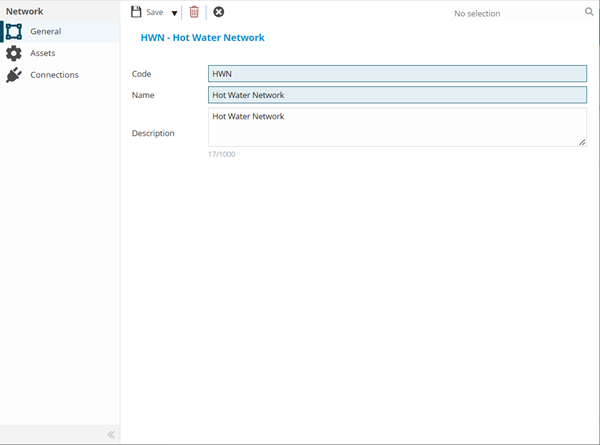This screenshot has height=445, width=600.
Task: Click into the Name input field
Action: pyautogui.click(x=396, y=95)
